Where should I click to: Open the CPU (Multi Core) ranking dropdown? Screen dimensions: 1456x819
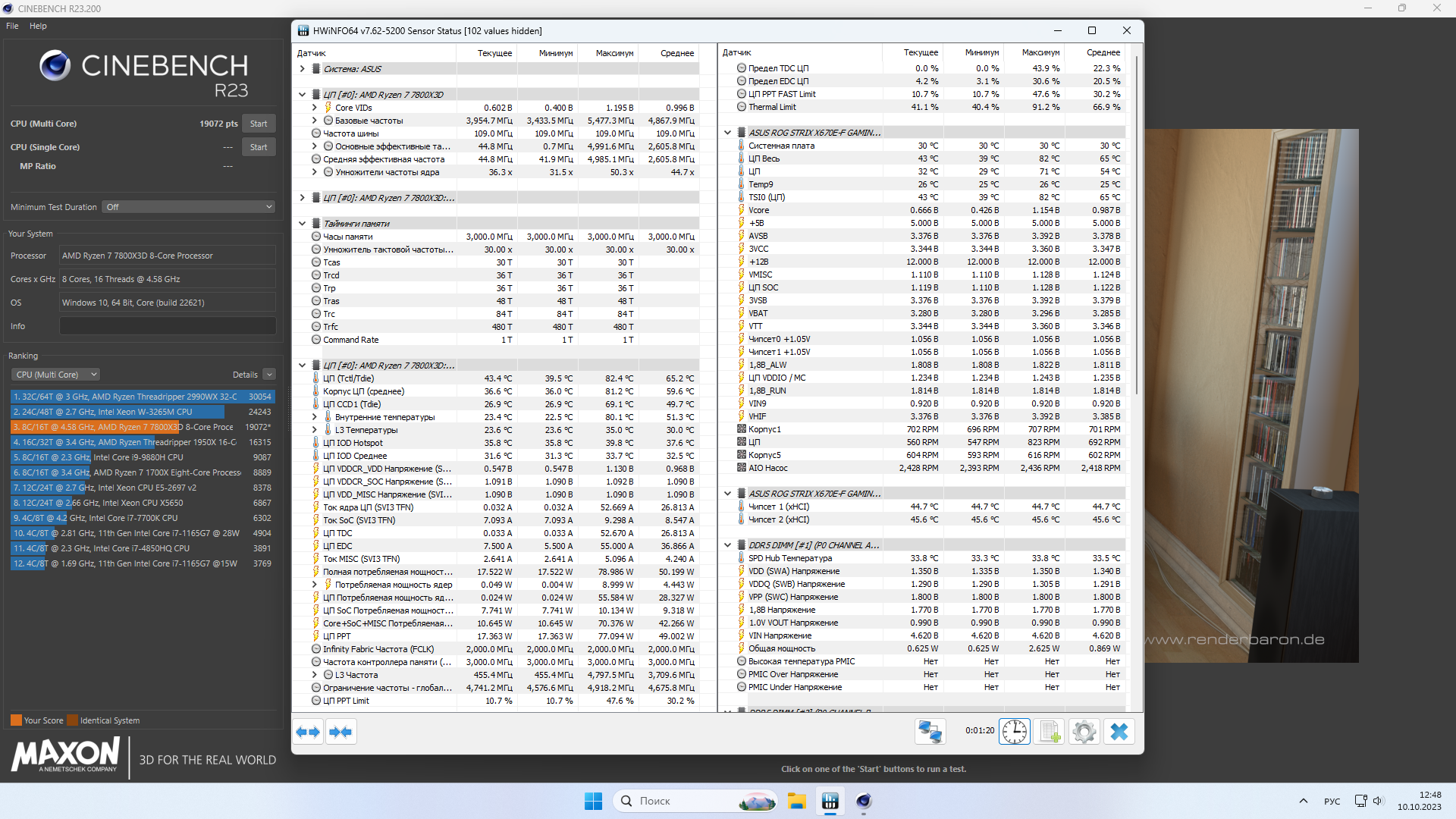56,375
